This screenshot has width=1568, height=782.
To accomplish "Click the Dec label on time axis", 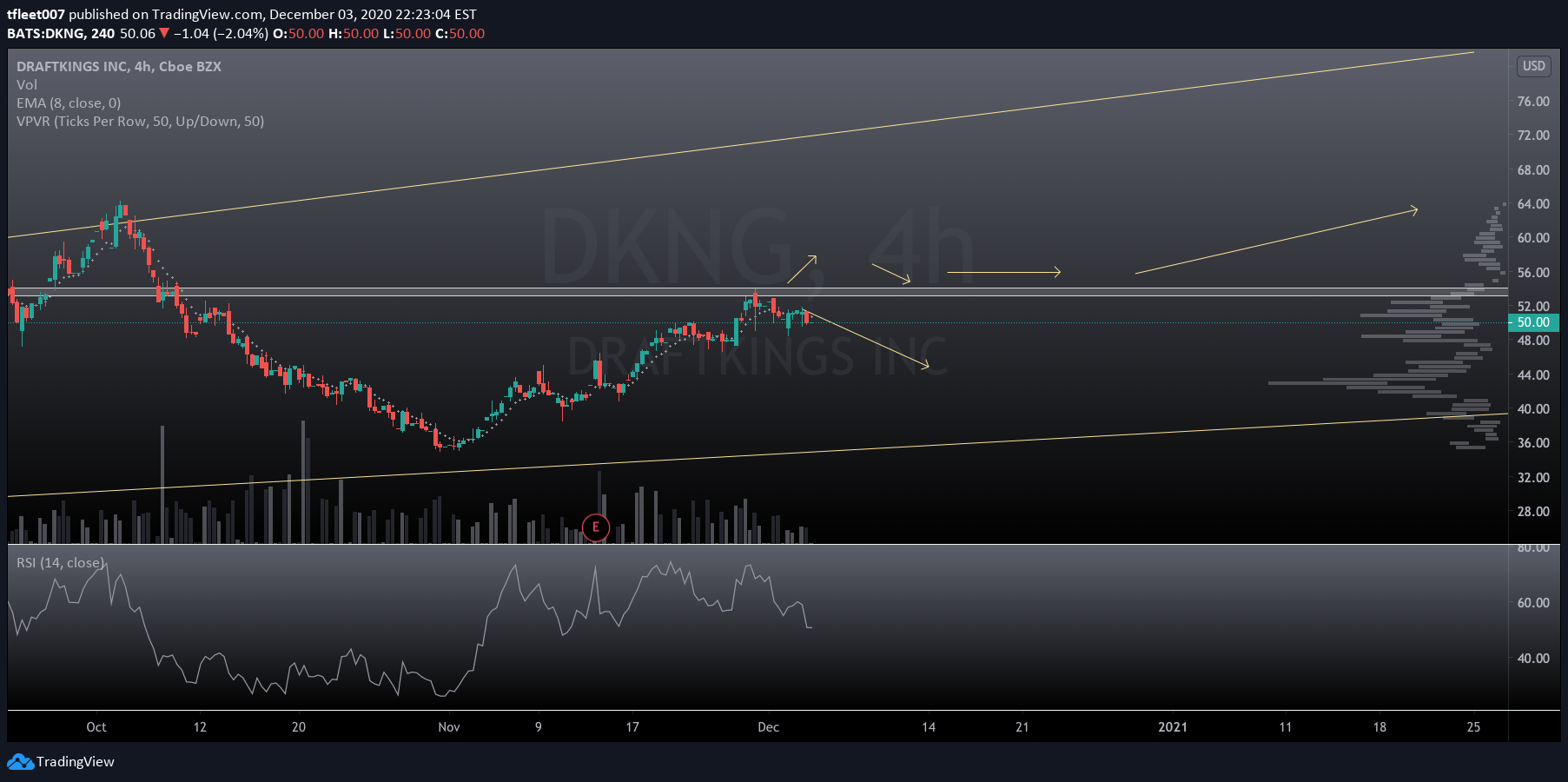I will (x=768, y=727).
